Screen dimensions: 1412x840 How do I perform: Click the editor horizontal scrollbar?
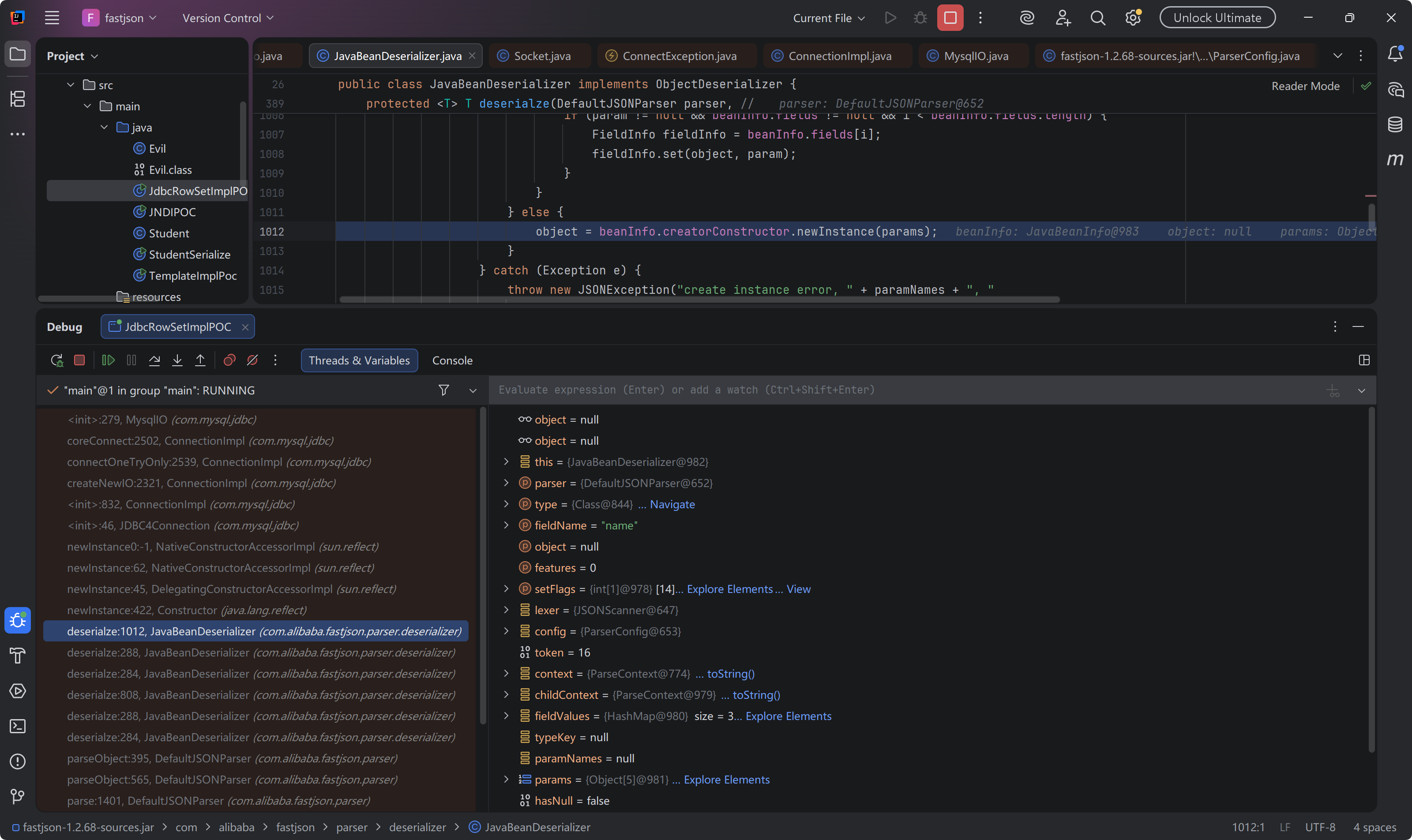[699, 300]
